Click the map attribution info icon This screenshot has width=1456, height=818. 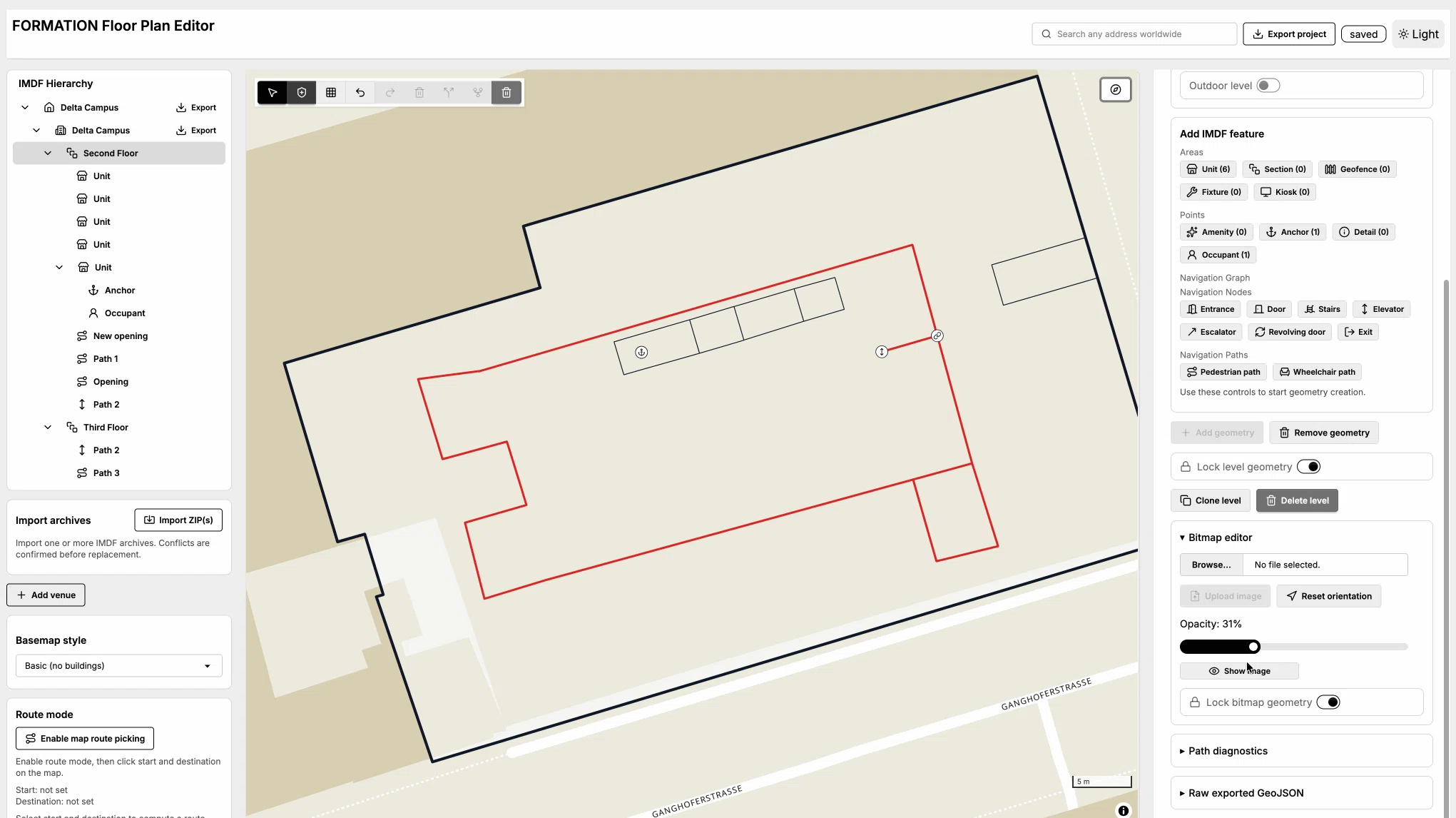[x=1124, y=810]
